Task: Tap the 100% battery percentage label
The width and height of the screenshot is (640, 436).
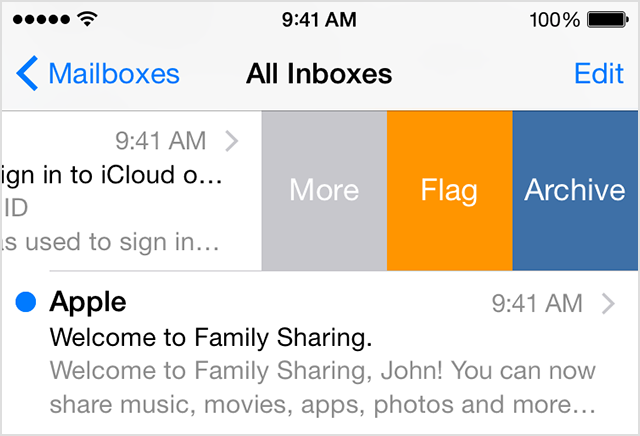Action: pos(554,20)
